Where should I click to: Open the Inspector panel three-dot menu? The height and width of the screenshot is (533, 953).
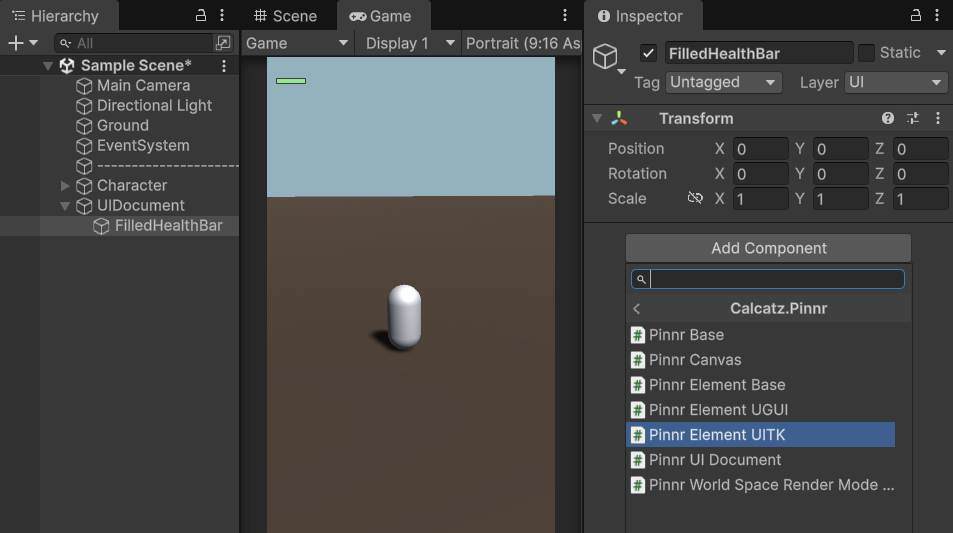(x=937, y=16)
